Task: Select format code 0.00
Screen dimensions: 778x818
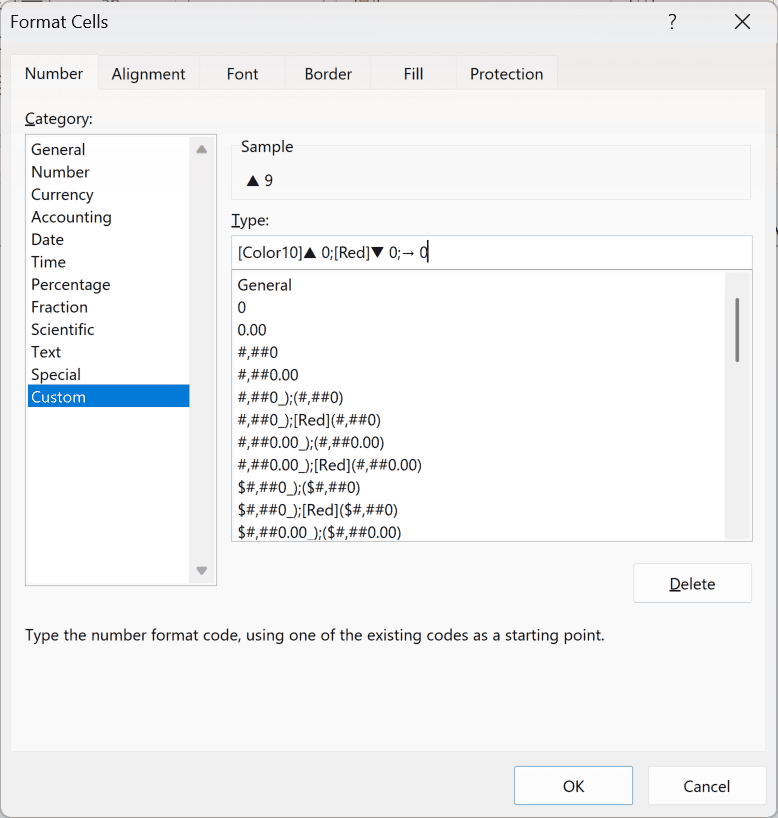Action: (478, 330)
